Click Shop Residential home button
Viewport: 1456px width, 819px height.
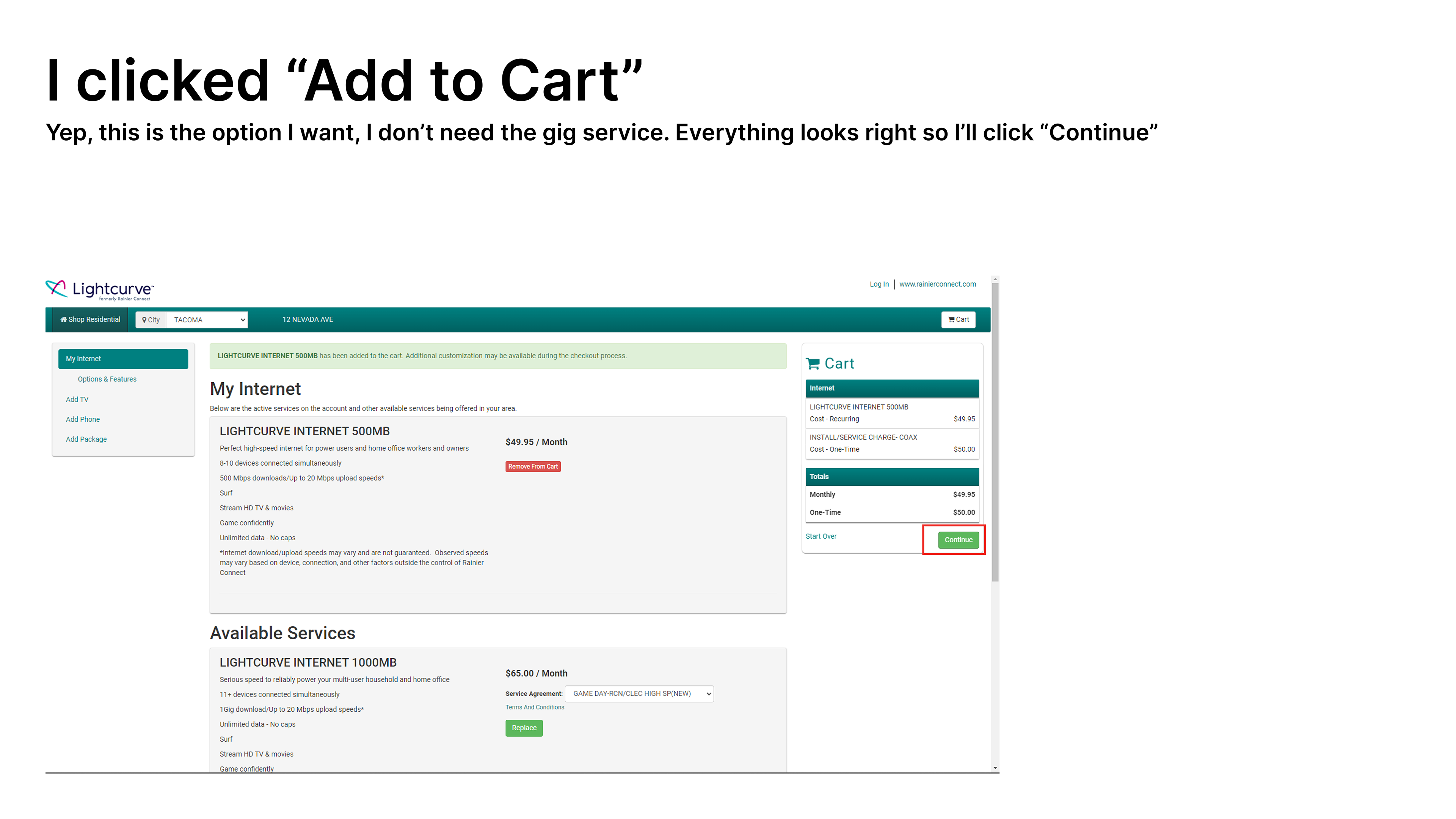click(x=91, y=319)
